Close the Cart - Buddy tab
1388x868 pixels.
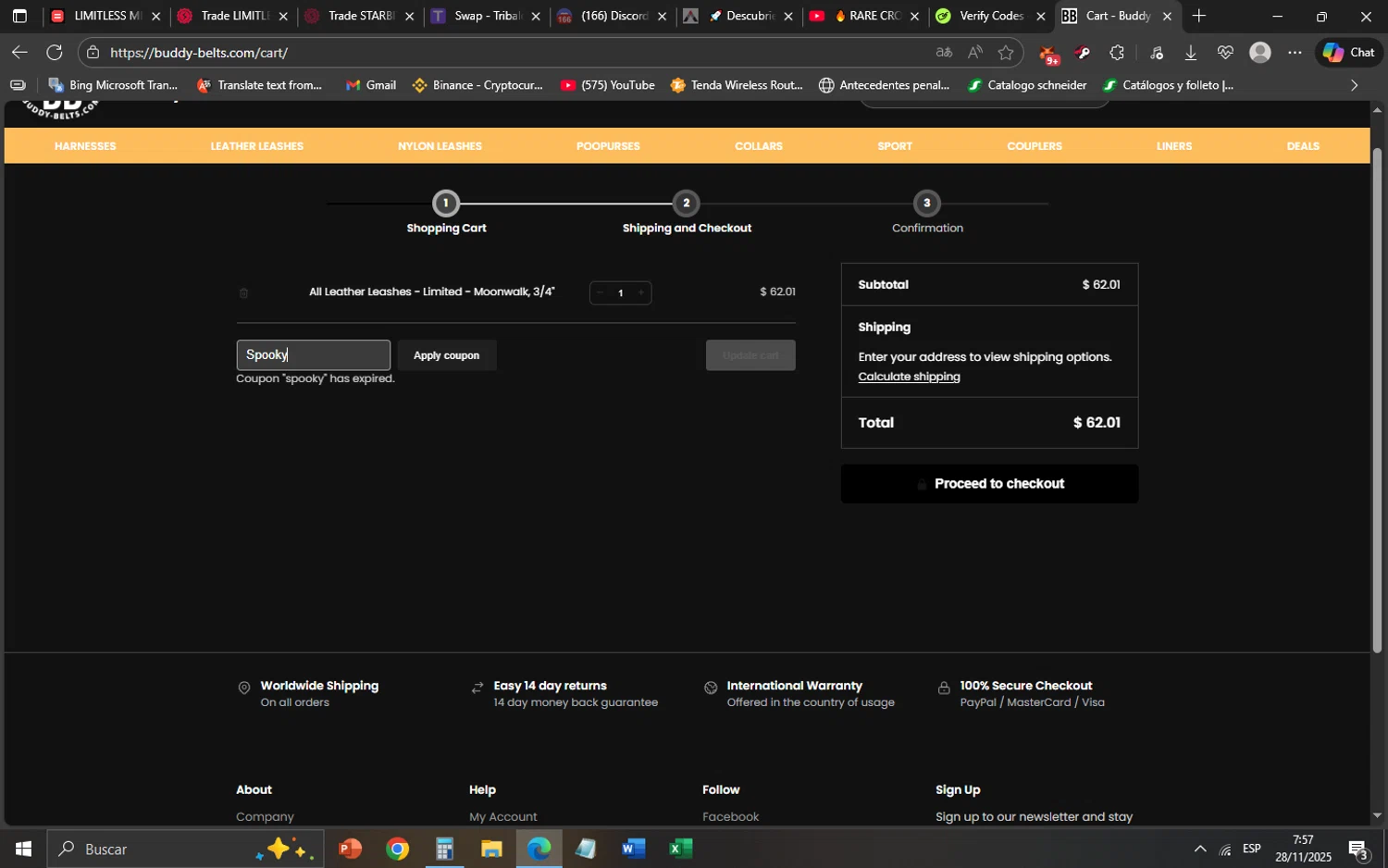click(x=1167, y=17)
